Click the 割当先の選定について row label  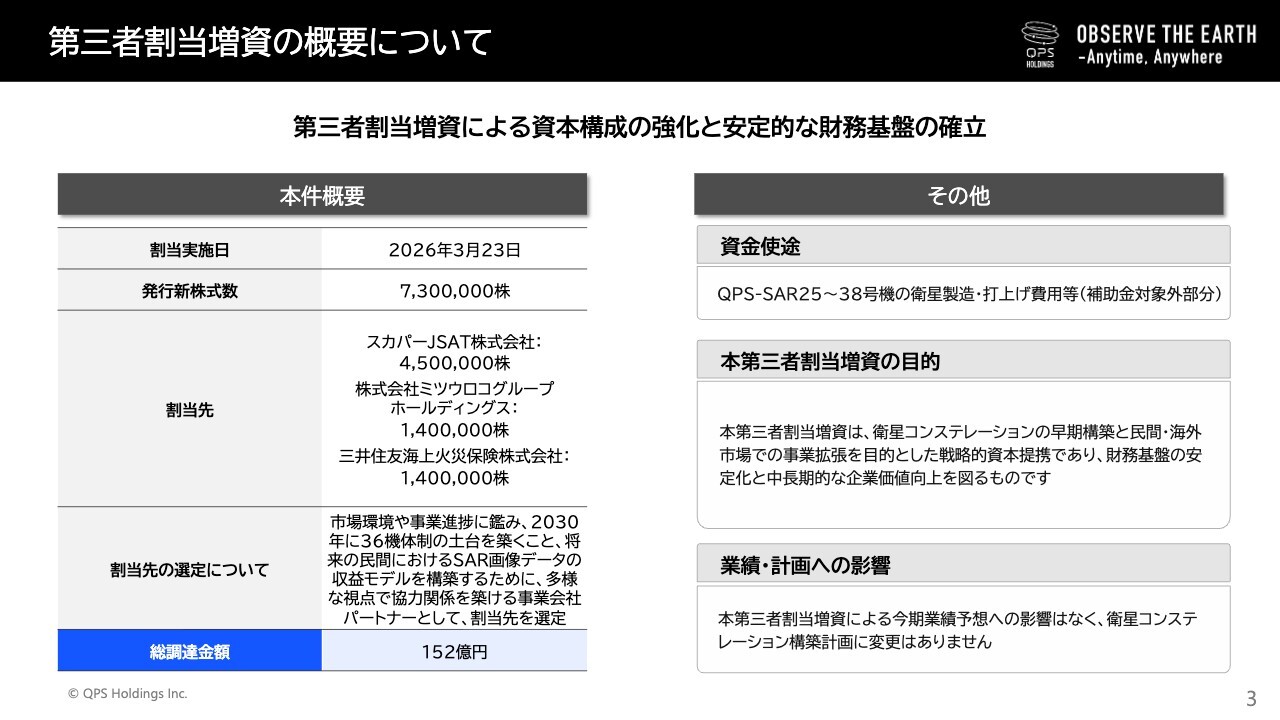(x=190, y=570)
